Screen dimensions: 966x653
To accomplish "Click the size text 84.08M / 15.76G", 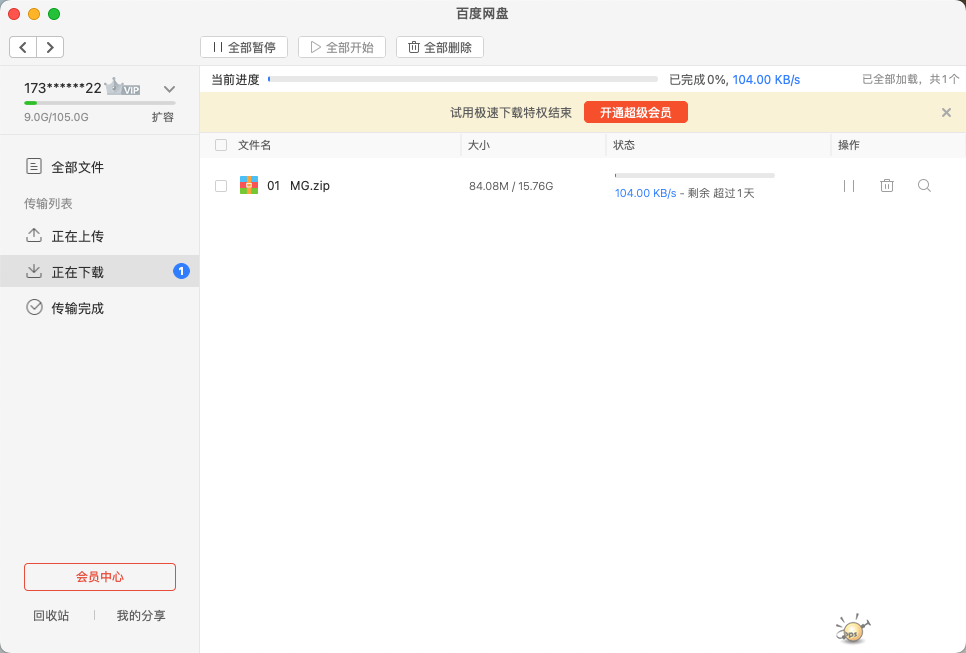I will click(511, 186).
